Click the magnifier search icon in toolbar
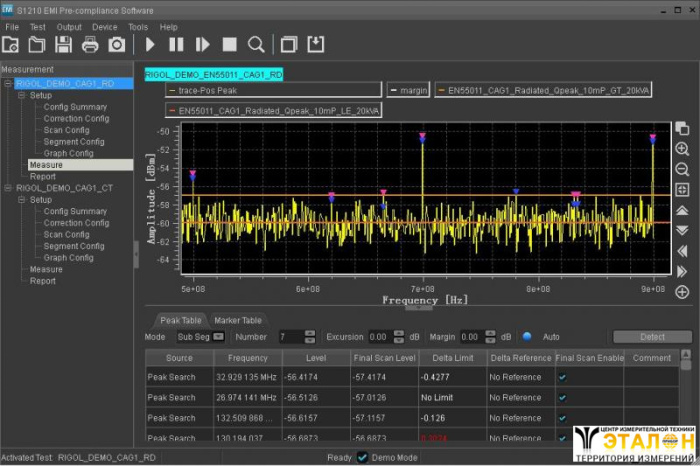700x466 pixels. coord(256,45)
